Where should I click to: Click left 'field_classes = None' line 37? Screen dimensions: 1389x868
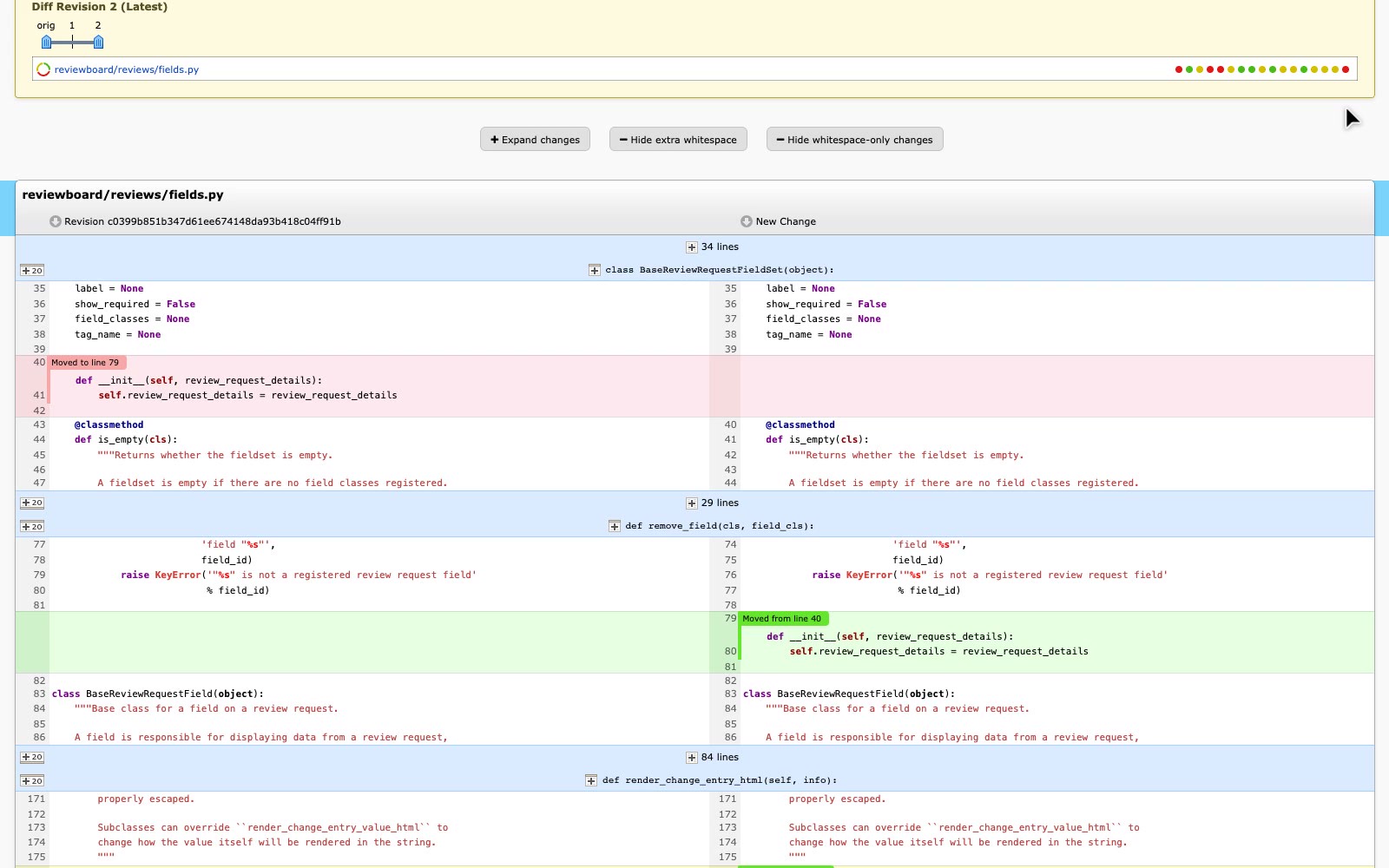pos(132,319)
